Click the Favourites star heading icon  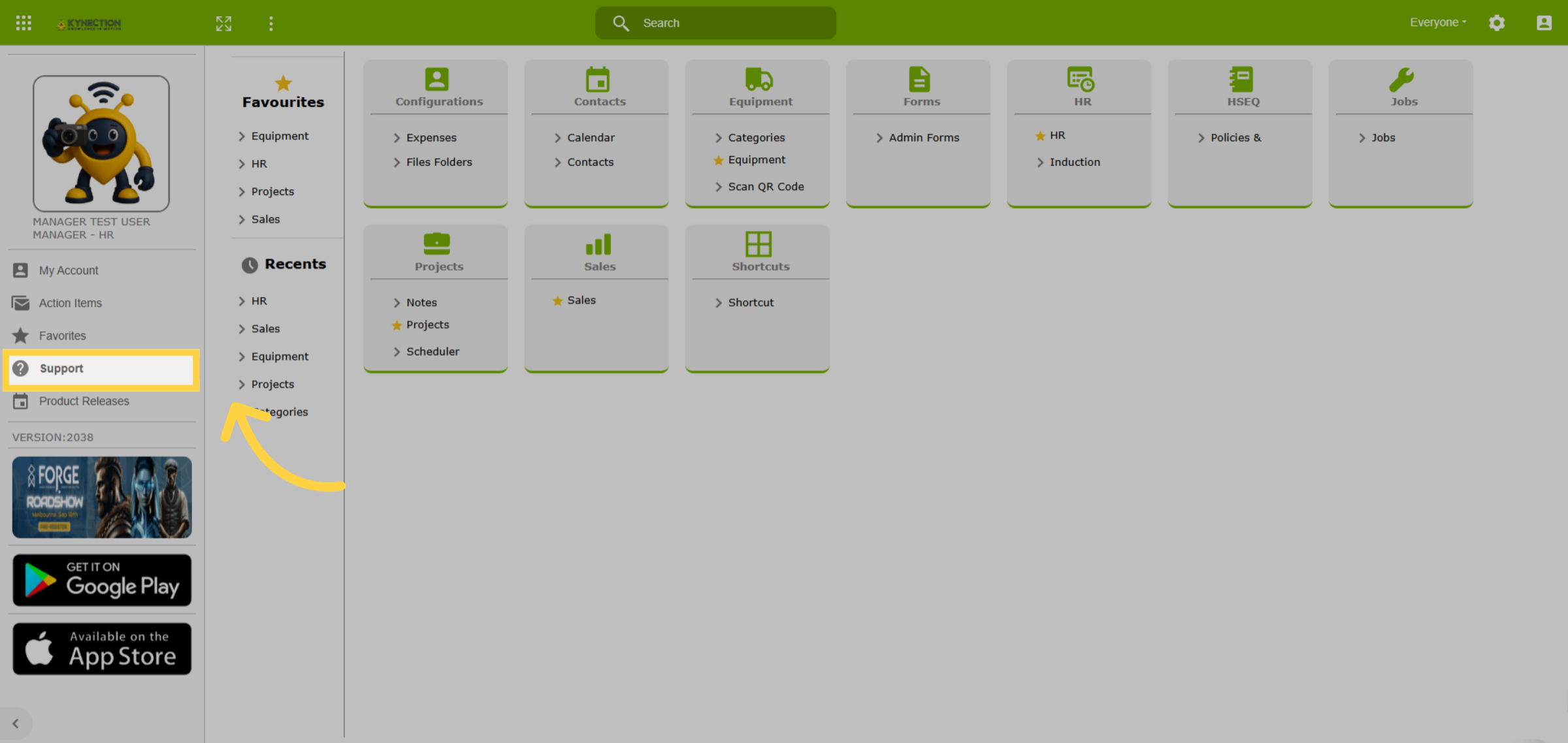click(283, 83)
